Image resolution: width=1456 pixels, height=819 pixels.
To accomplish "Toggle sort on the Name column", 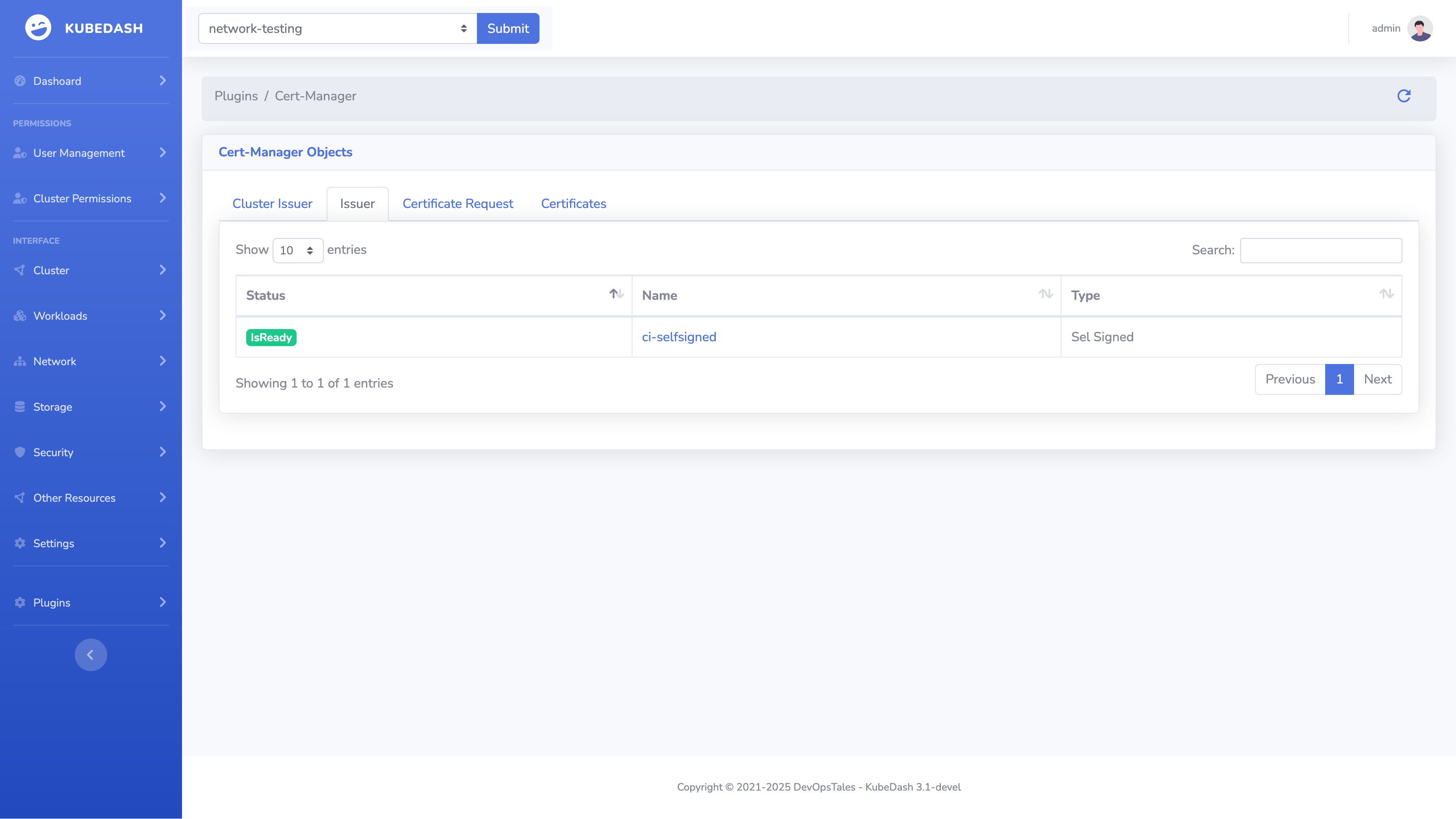I will pyautogui.click(x=1045, y=294).
